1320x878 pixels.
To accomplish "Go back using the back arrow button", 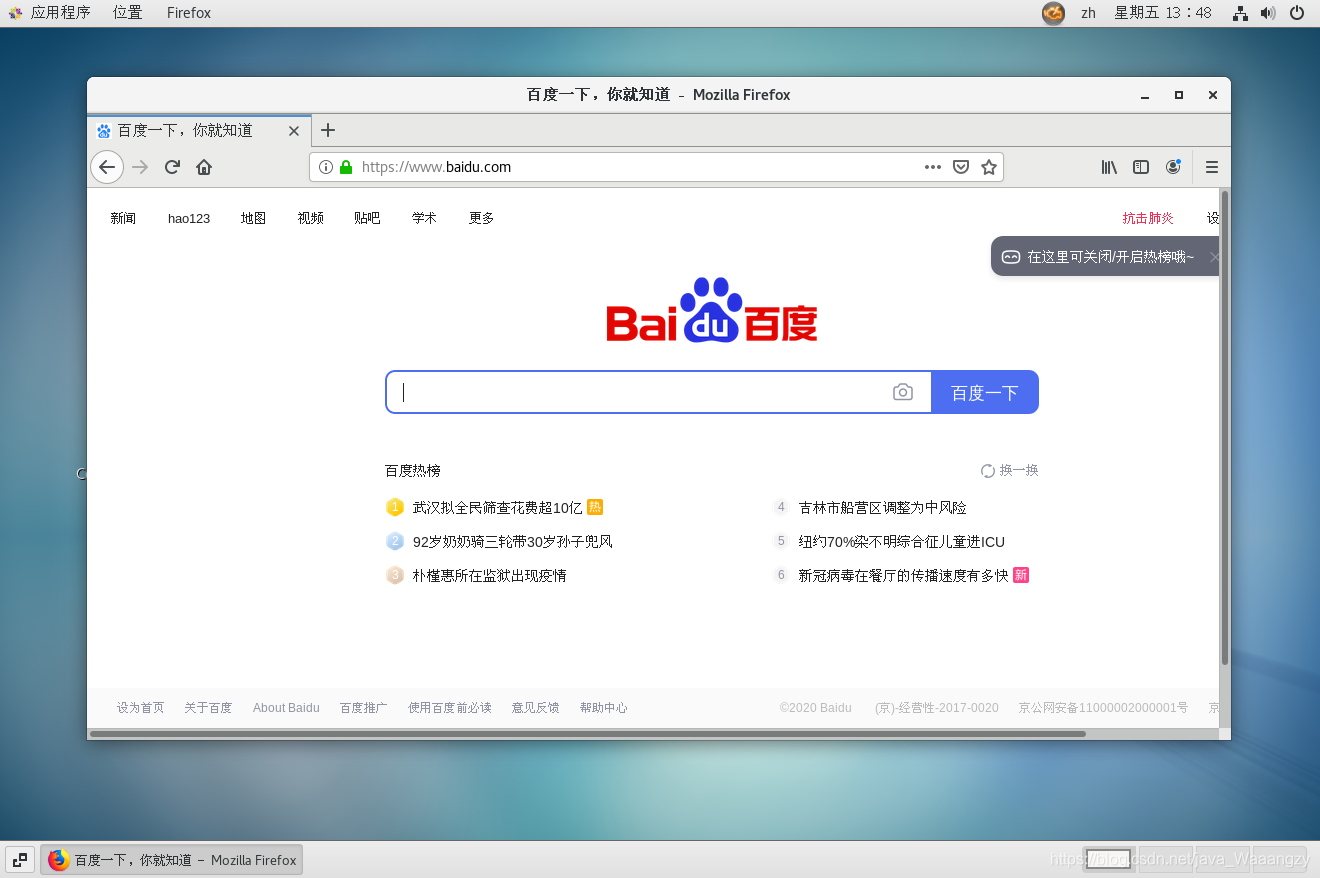I will coord(107,167).
